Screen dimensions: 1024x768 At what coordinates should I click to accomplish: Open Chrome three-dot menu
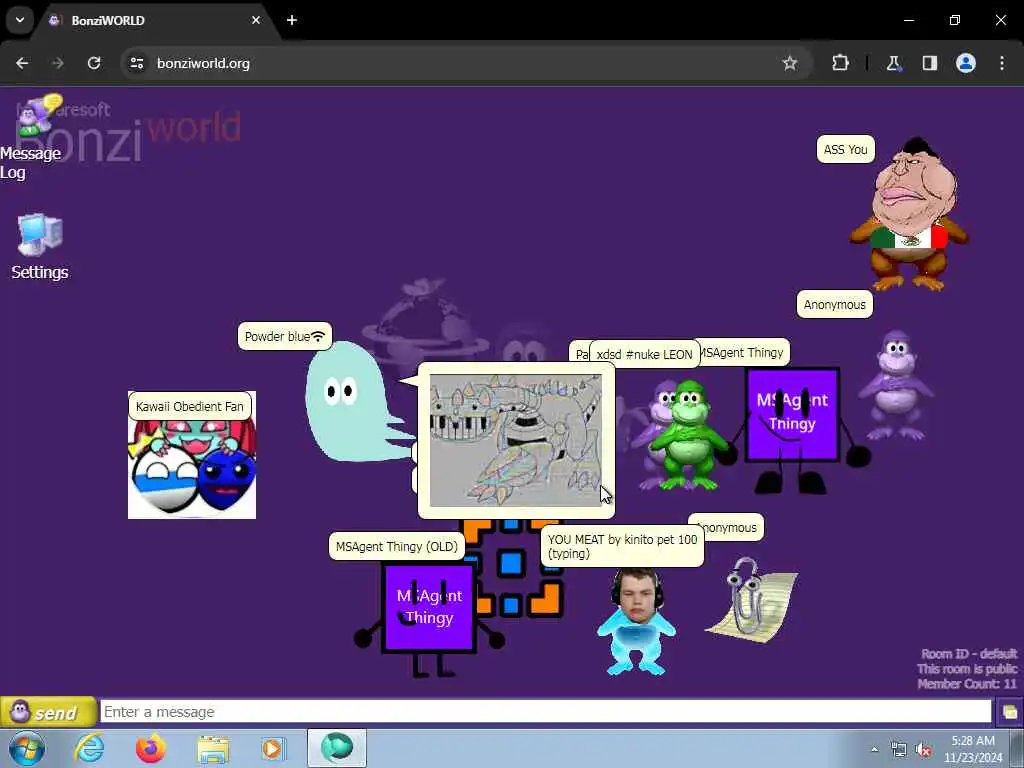pos(1002,63)
